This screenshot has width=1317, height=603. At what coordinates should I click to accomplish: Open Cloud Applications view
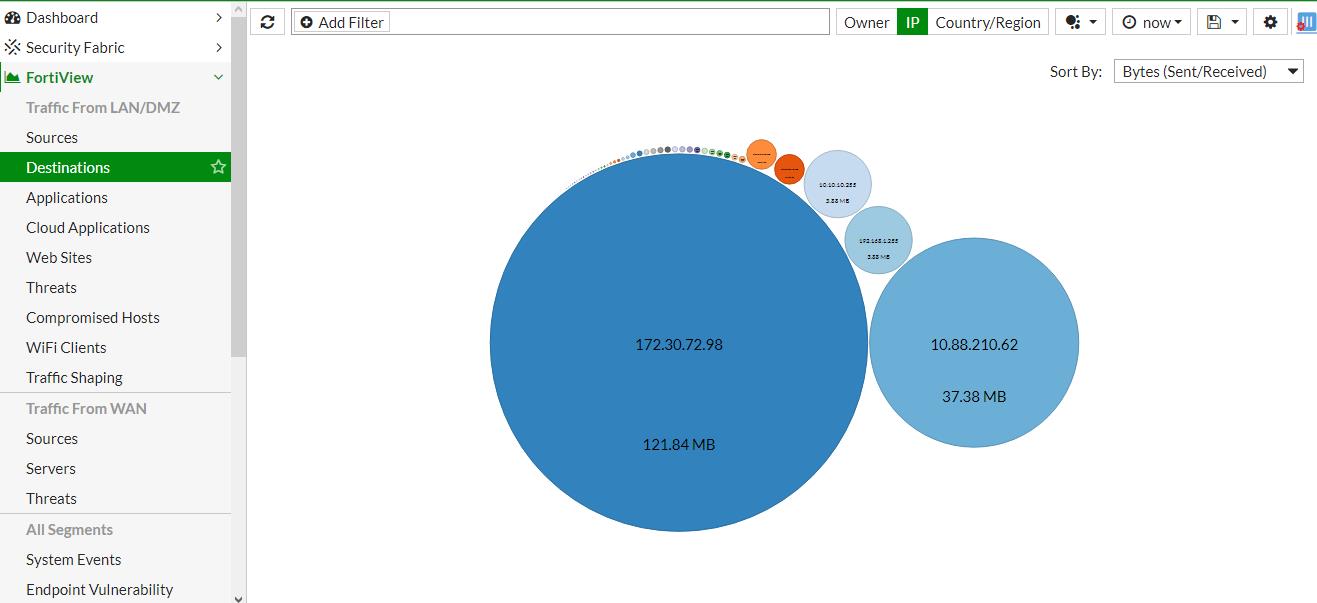coord(88,227)
